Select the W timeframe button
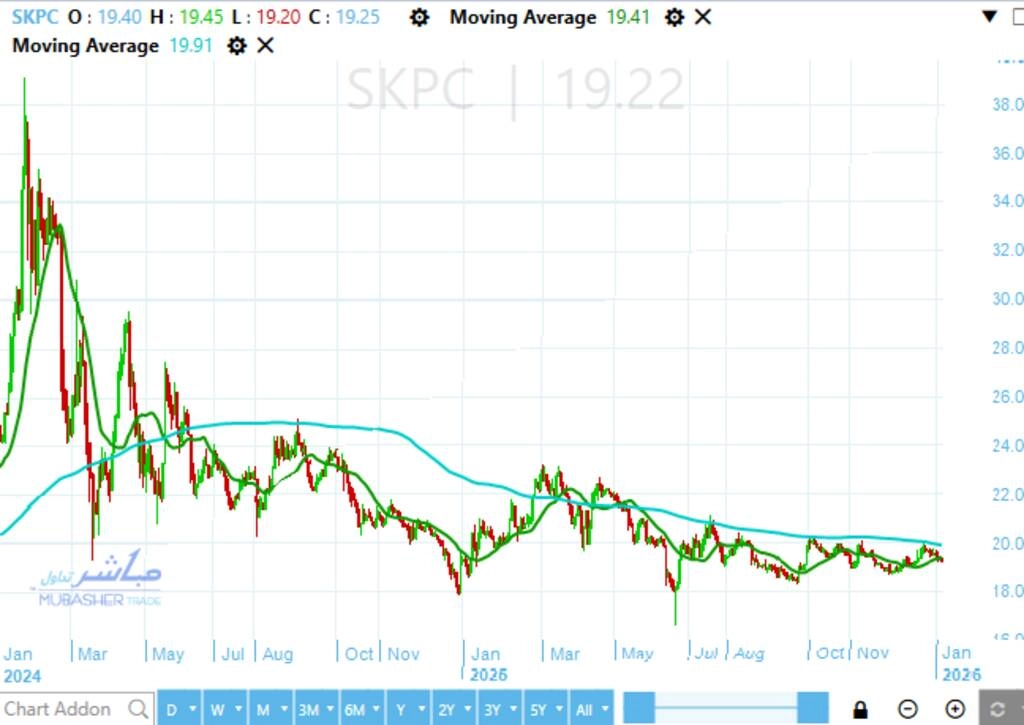Screen dimensions: 1024x725 [216, 710]
